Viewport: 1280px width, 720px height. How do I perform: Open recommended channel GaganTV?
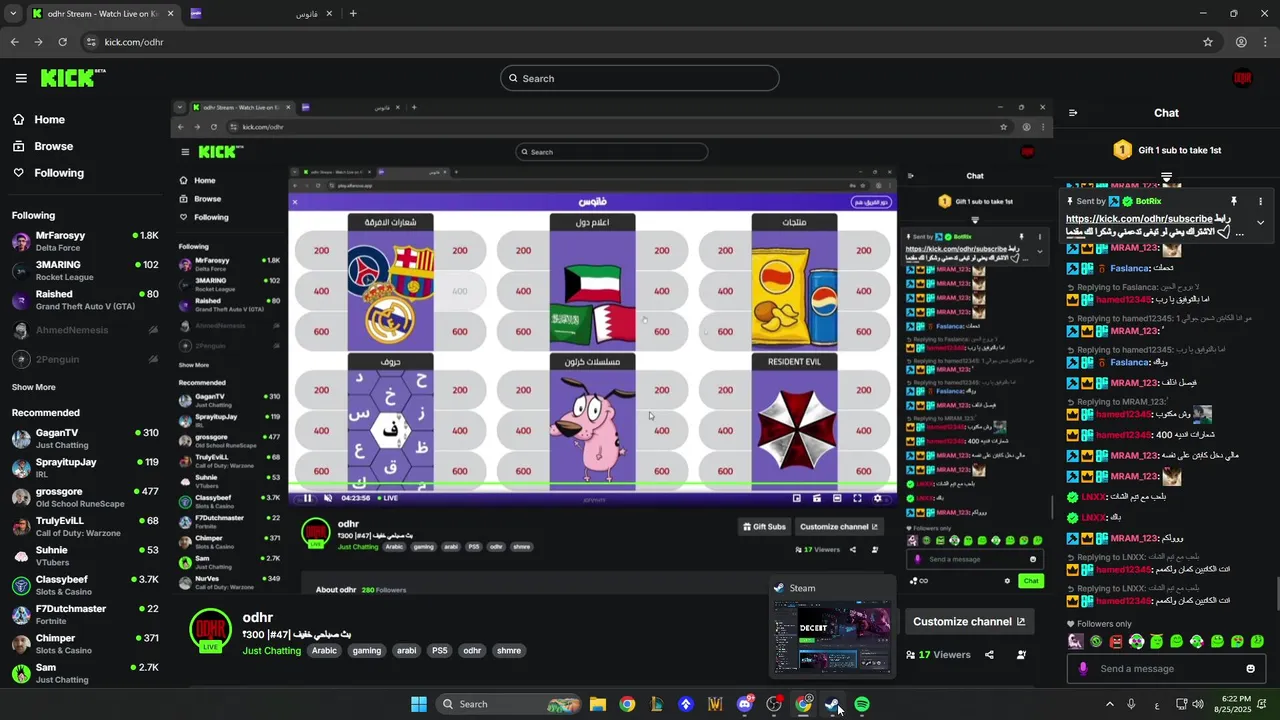pyautogui.click(x=85, y=439)
